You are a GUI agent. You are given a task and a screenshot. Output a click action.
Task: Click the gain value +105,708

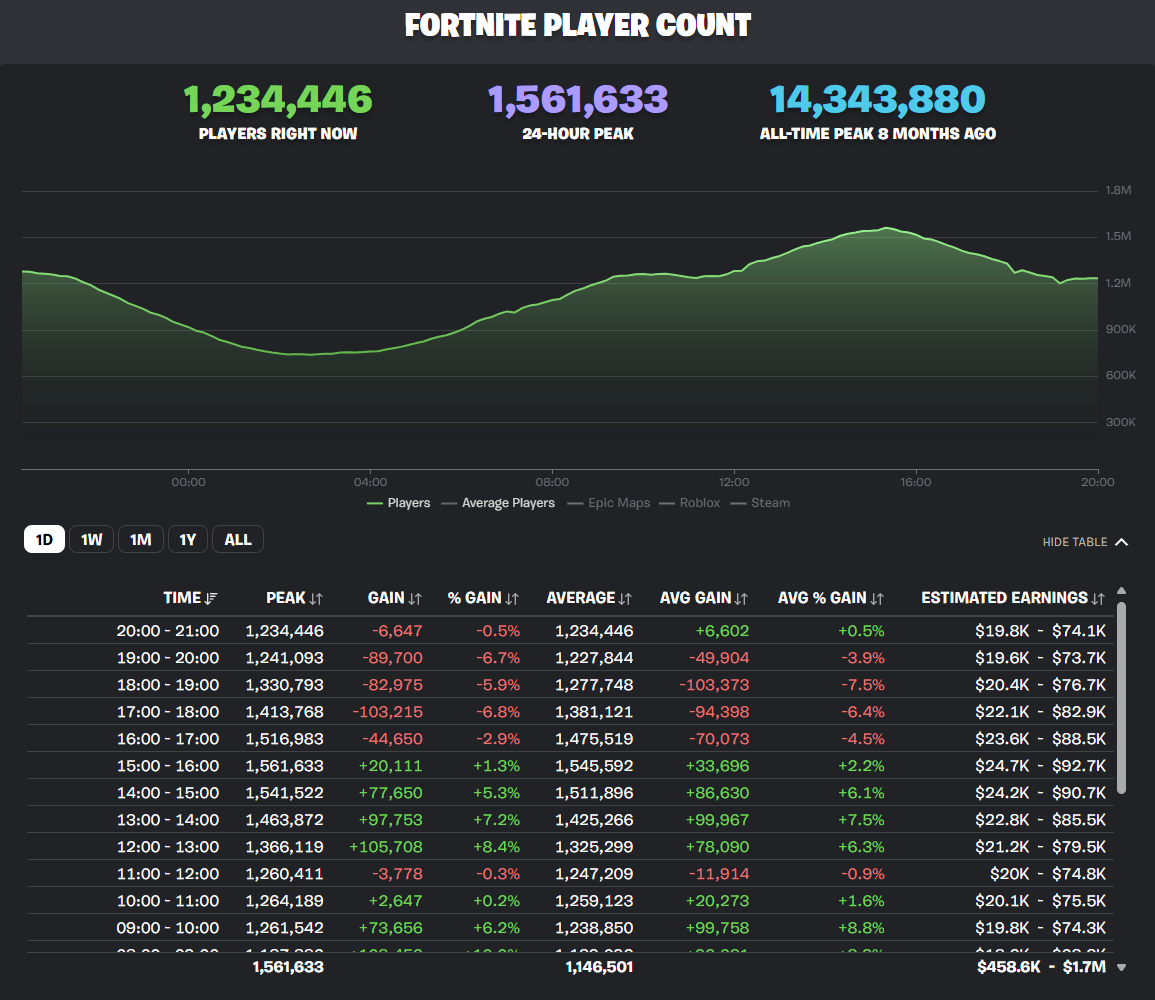click(x=386, y=848)
